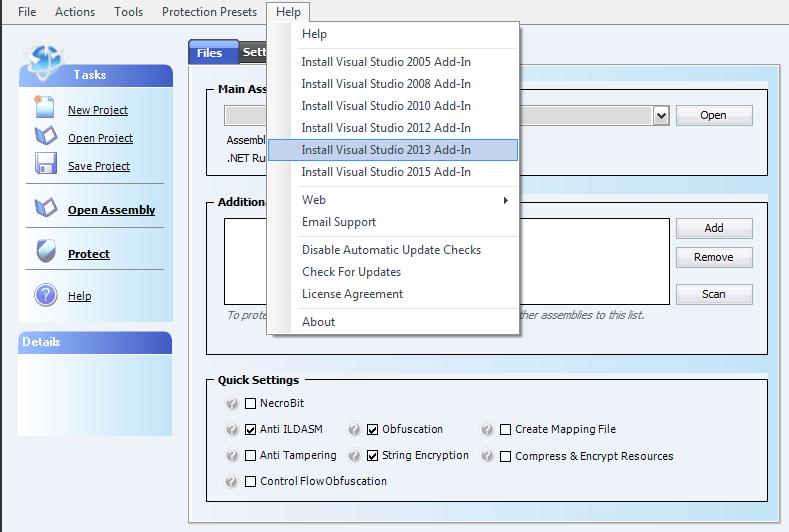Screen dimensions: 789x532
Task: Switch to the Files tab
Action: click(x=210, y=53)
